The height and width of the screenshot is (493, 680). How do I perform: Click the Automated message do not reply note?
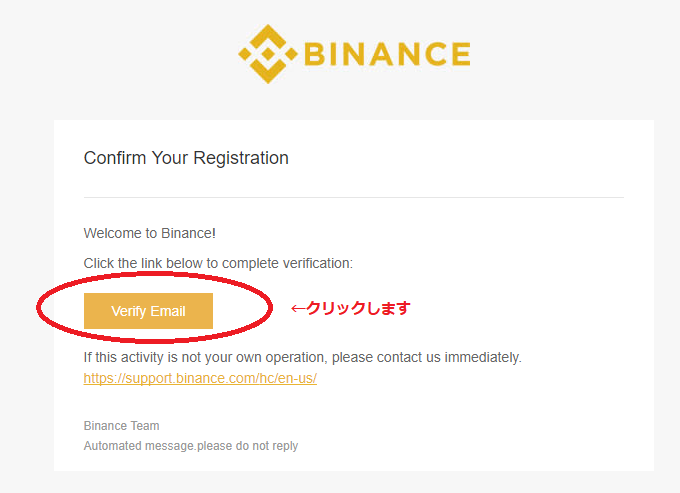(191, 446)
